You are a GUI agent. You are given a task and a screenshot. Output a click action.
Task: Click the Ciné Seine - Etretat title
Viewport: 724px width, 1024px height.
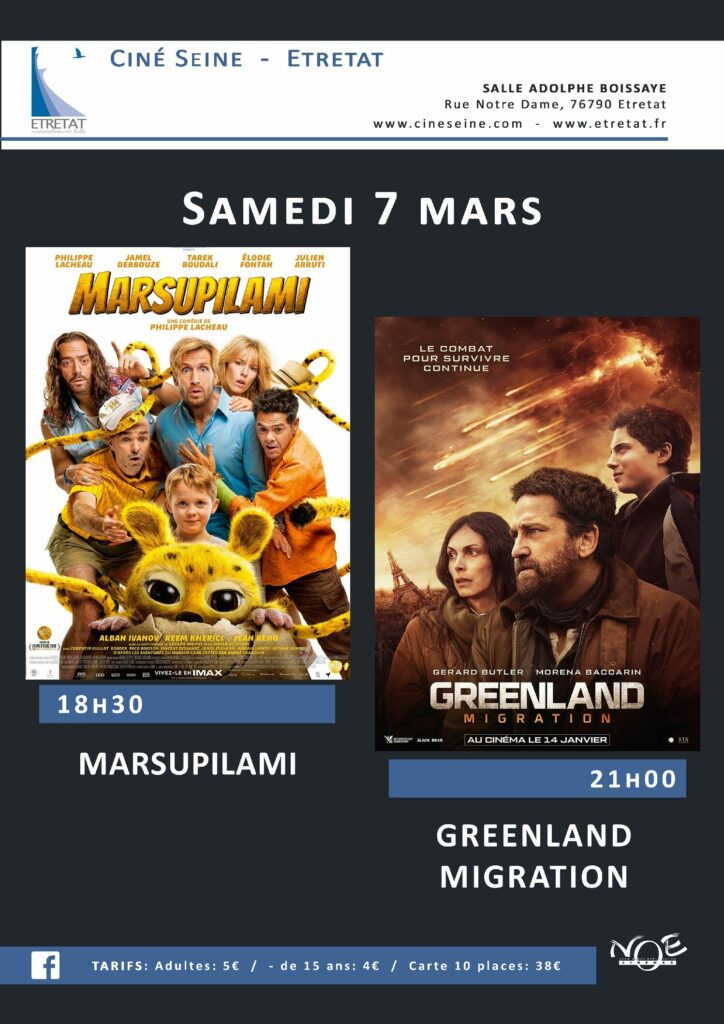tap(246, 59)
